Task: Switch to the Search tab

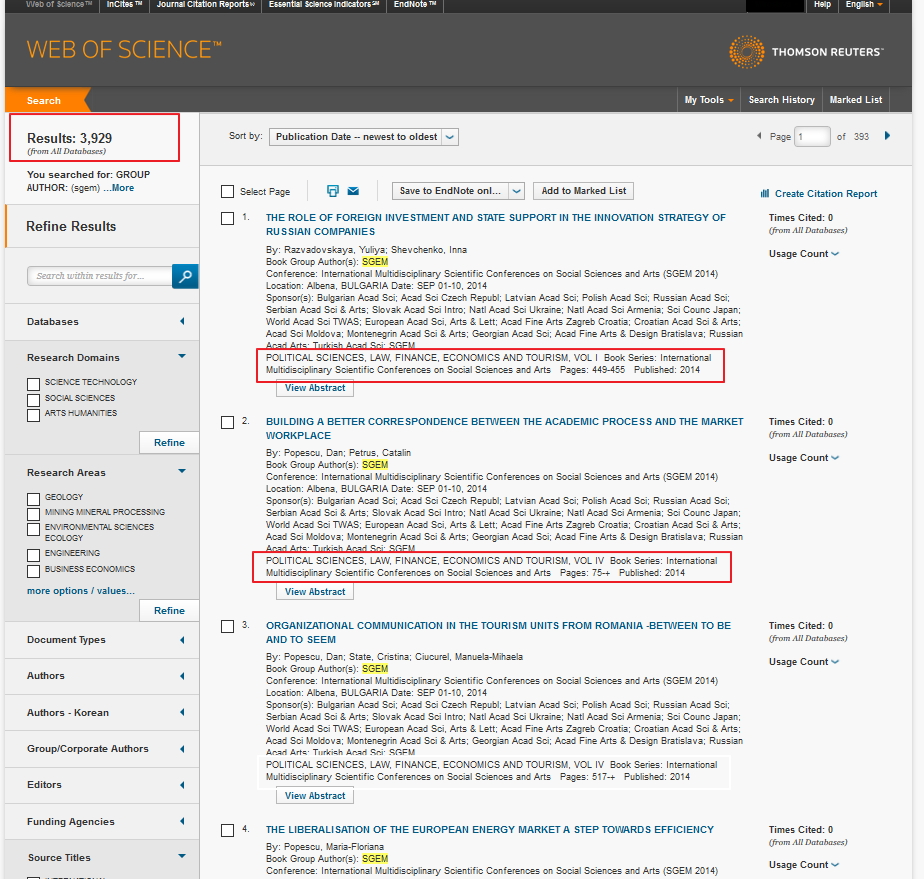Action: pyautogui.click(x=44, y=101)
